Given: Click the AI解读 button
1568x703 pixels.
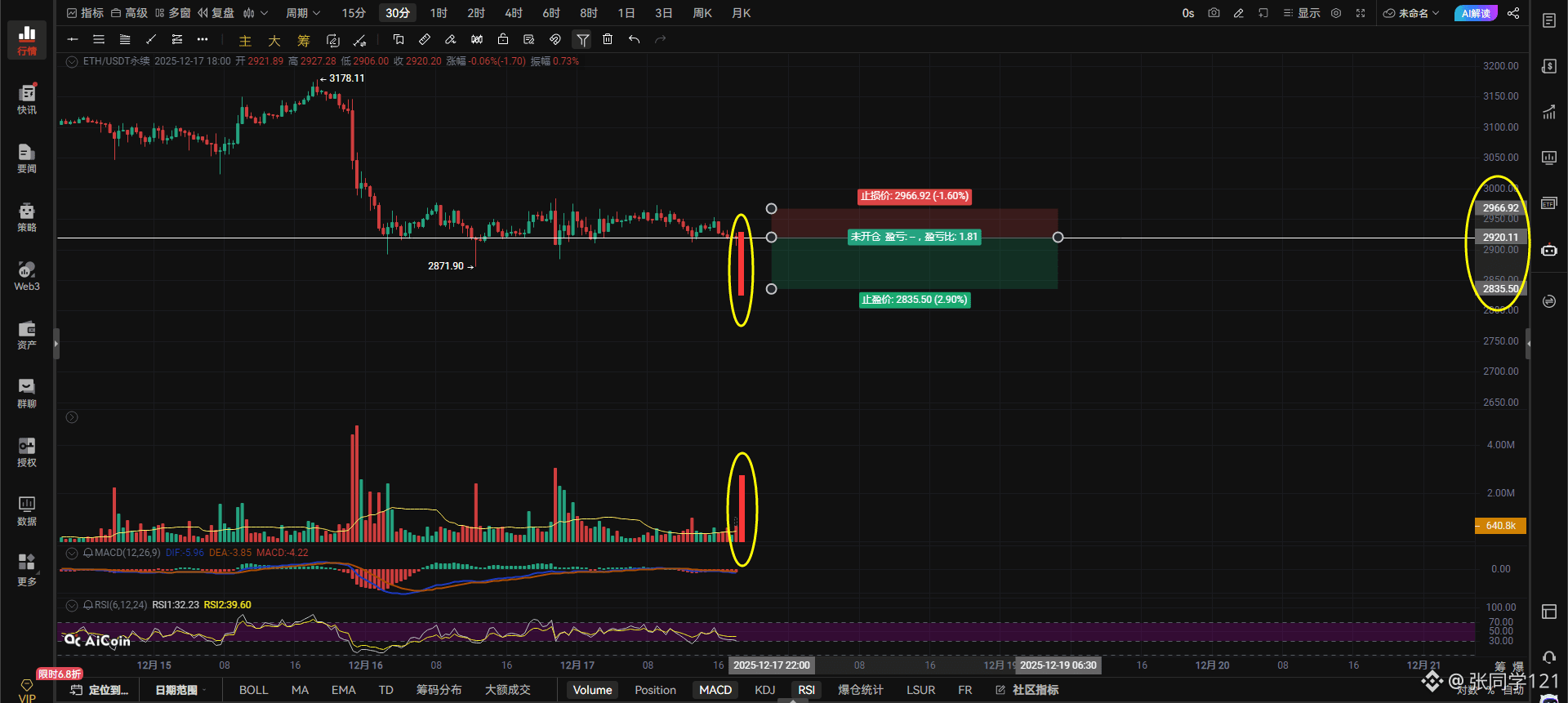Looking at the screenshot, I should click(x=1476, y=13).
